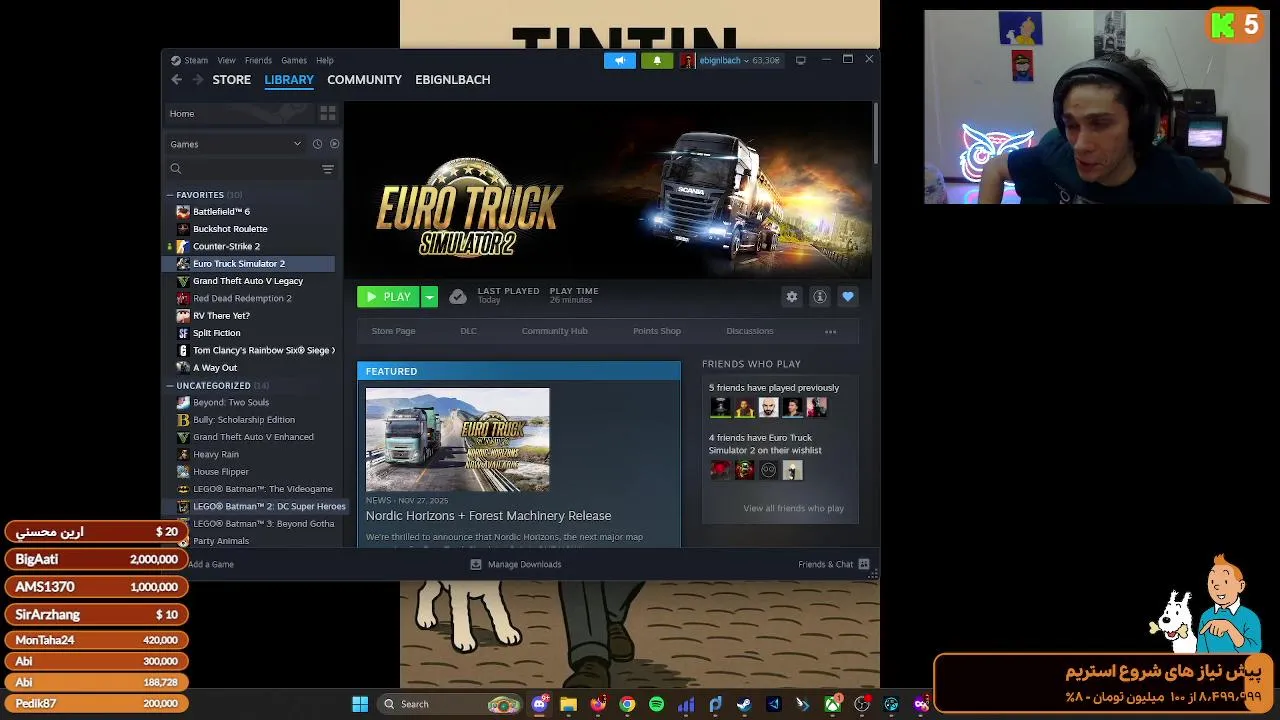Switch to Big Picture mode monitor icon
This screenshot has width=1280, height=720.
tap(800, 60)
